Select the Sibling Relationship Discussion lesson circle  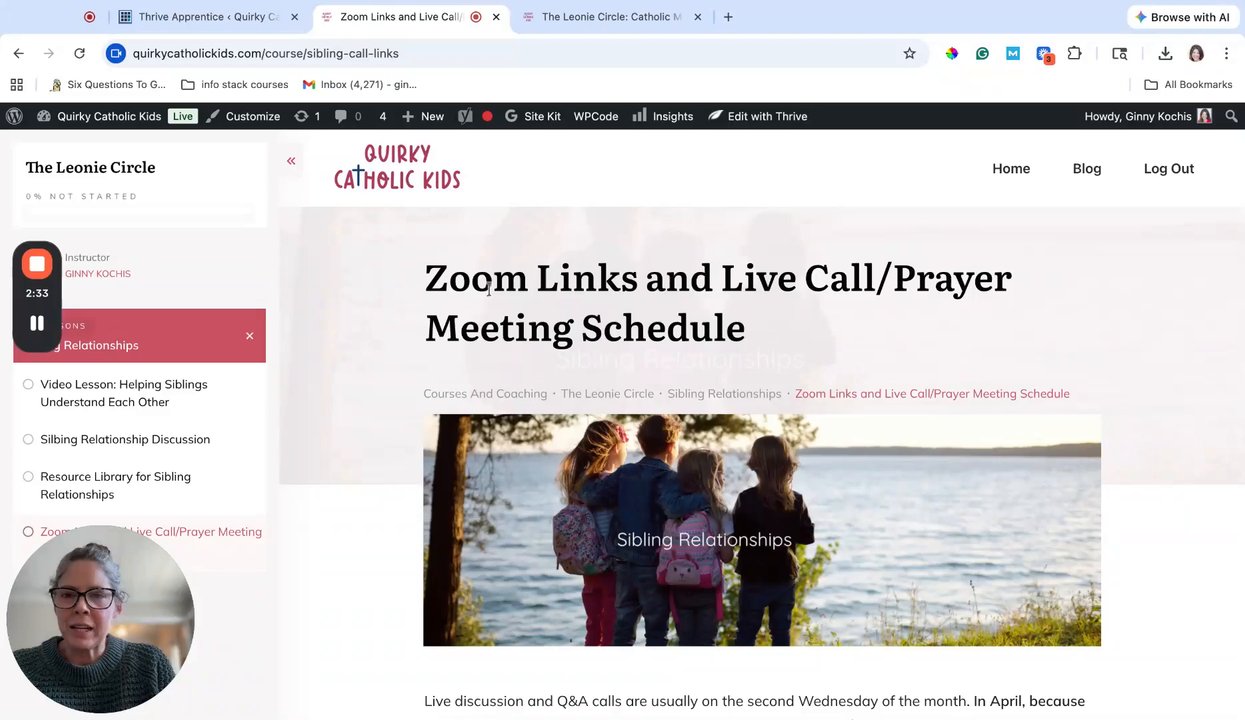pos(28,439)
